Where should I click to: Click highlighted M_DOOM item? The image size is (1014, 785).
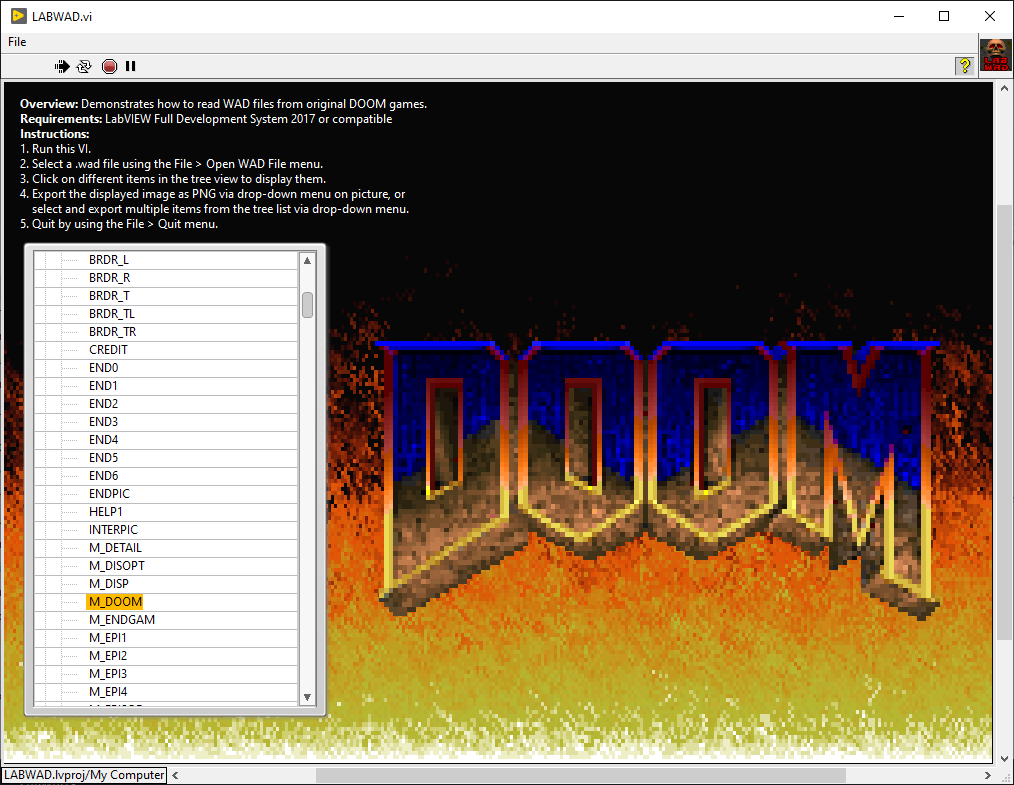(114, 602)
